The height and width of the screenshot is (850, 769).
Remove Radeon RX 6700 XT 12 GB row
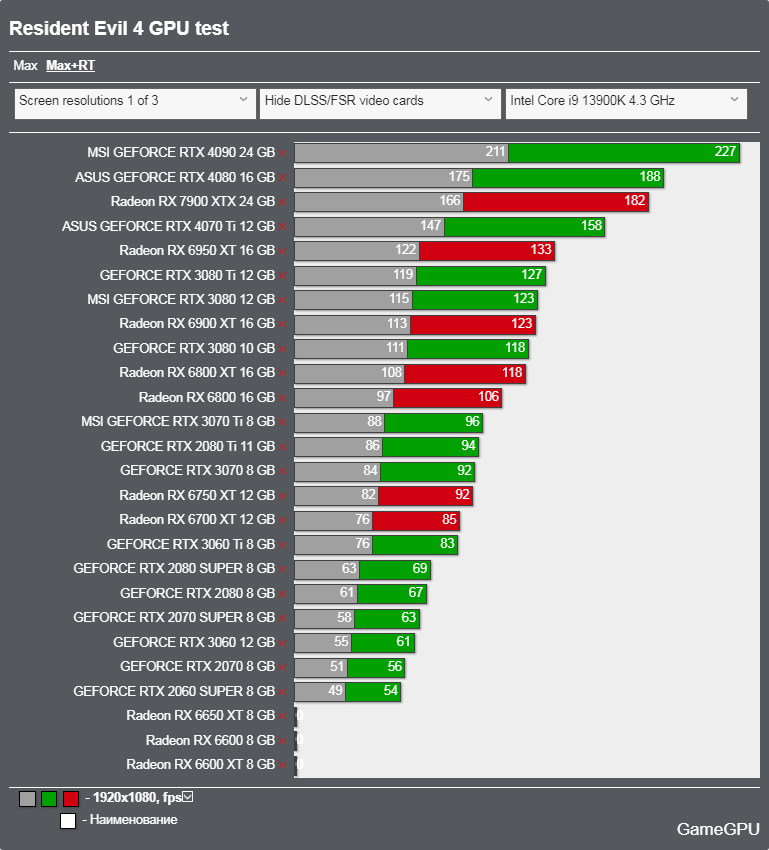[x=282, y=520]
